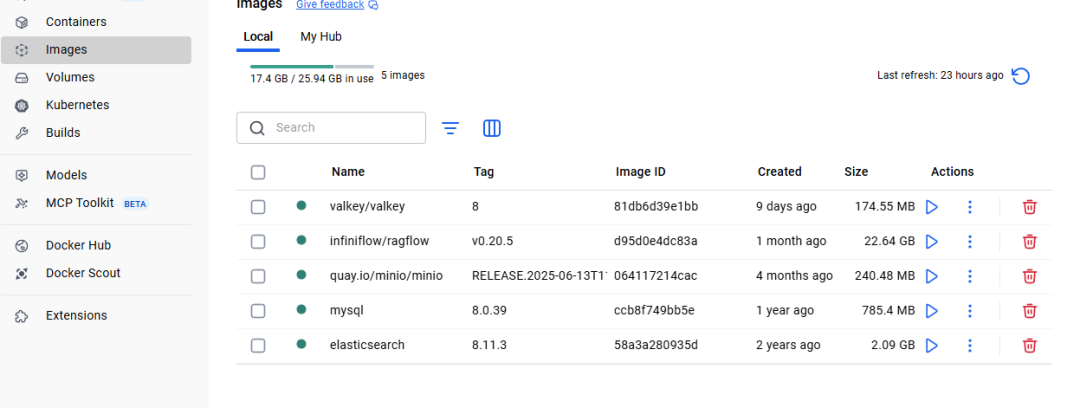This screenshot has height=408, width=1080.
Task: Open the Models sidebar icon
Action: pyautogui.click(x=22, y=175)
